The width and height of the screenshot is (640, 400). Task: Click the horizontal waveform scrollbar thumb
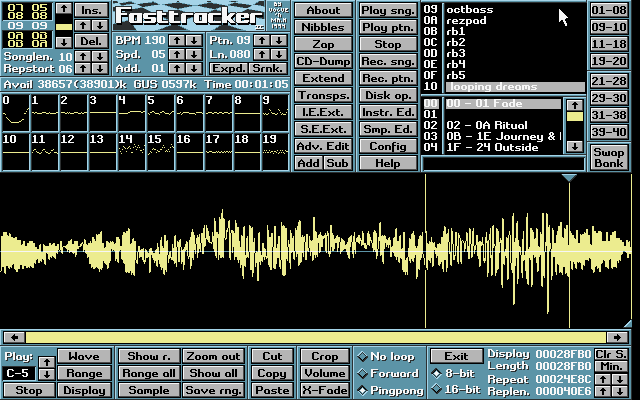point(316,337)
